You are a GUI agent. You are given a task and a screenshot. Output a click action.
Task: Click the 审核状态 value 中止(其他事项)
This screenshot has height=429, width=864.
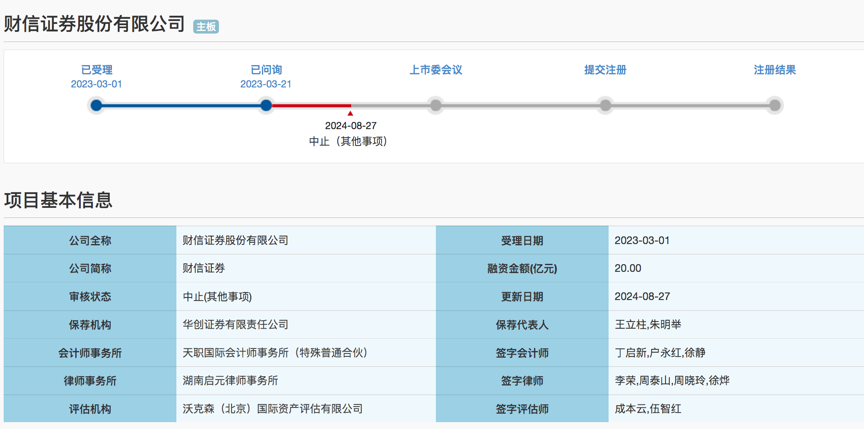pyautogui.click(x=217, y=296)
